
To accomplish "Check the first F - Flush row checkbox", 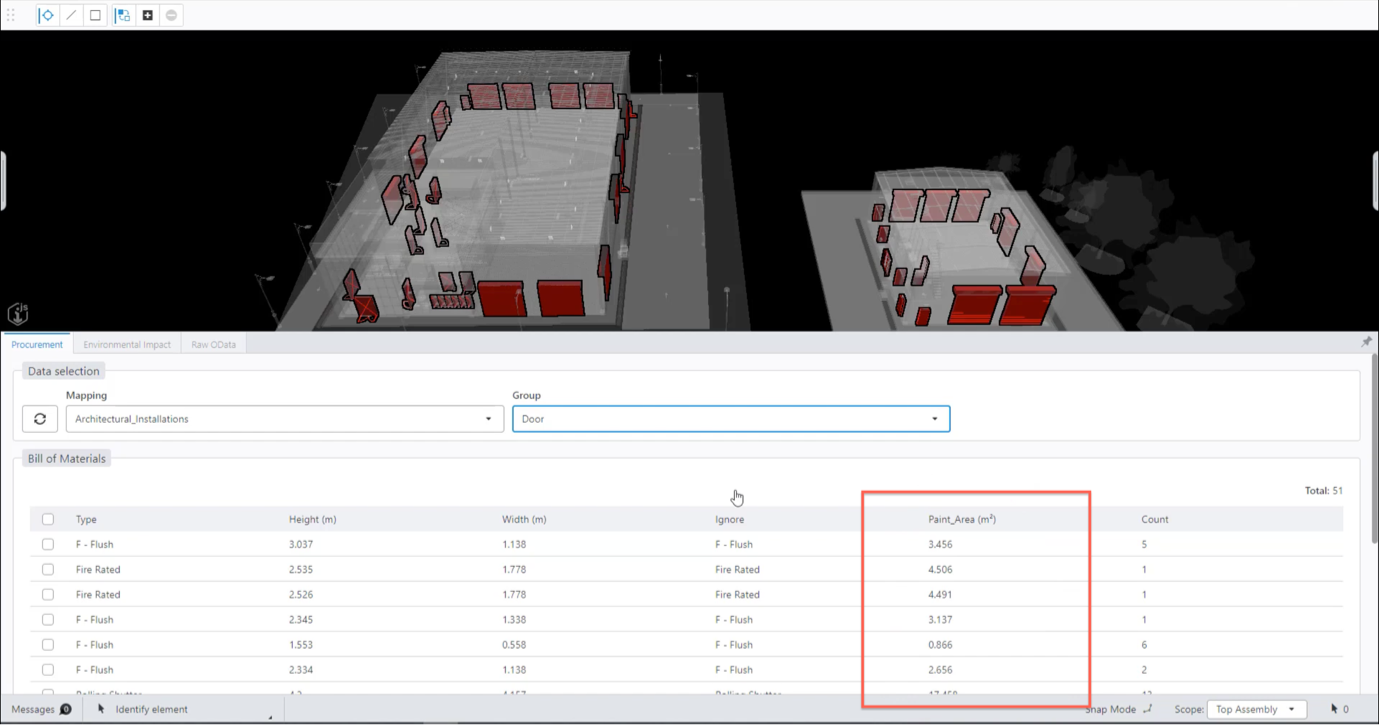I will [x=47, y=544].
